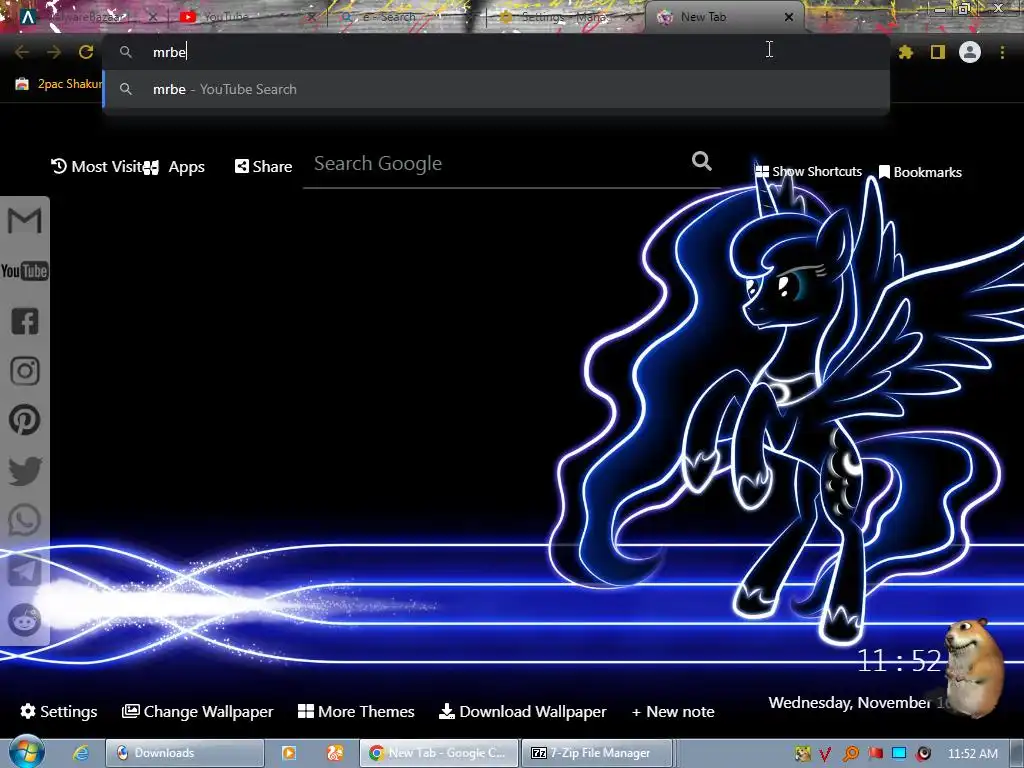
Task: Open YouTube from the sidebar
Action: [x=25, y=271]
